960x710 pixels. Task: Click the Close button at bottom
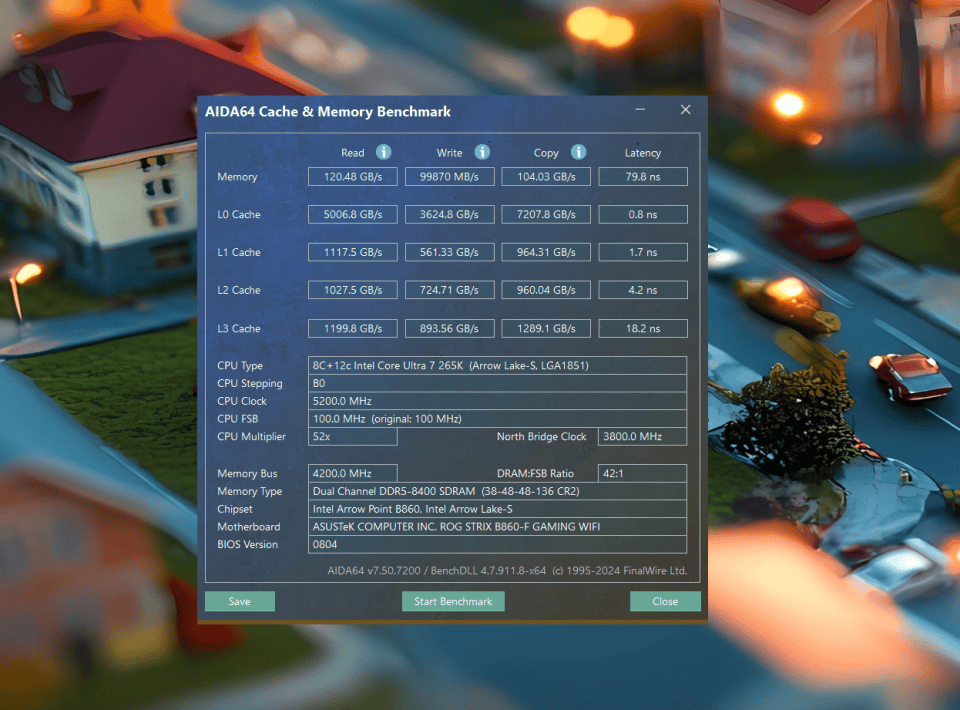[x=665, y=601]
